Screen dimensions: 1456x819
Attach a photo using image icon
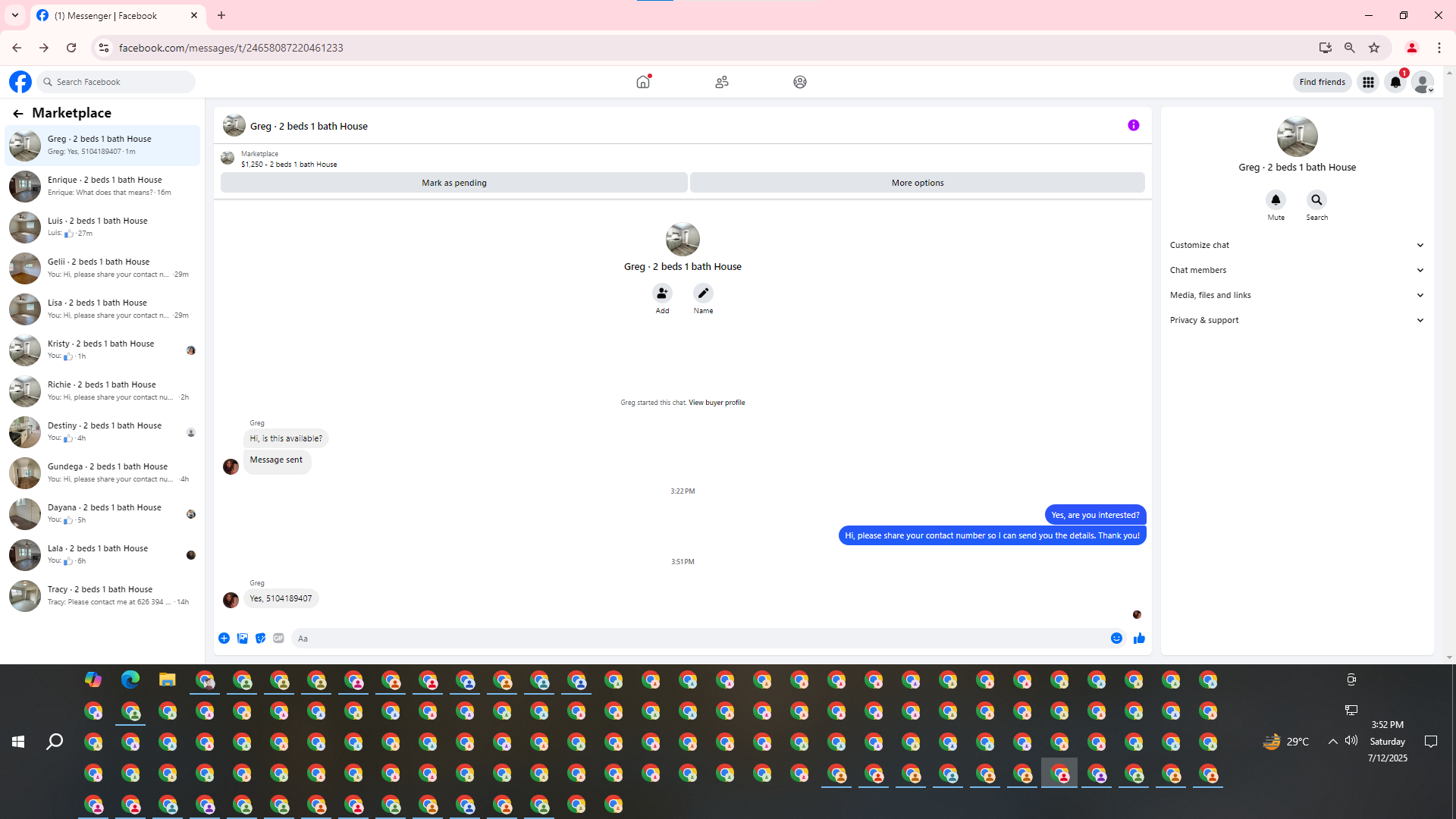[x=242, y=639]
